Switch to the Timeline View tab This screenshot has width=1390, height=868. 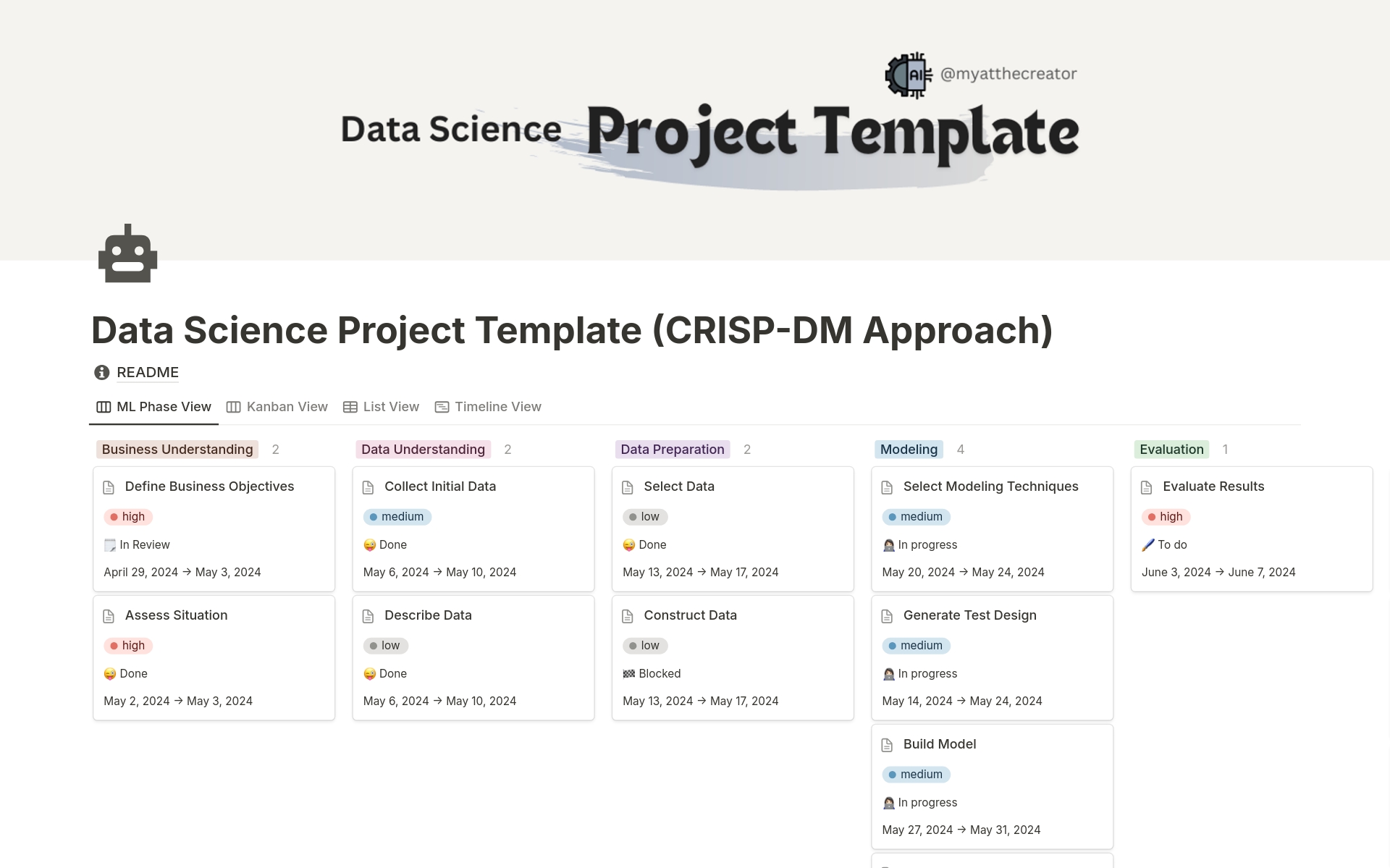coord(497,407)
